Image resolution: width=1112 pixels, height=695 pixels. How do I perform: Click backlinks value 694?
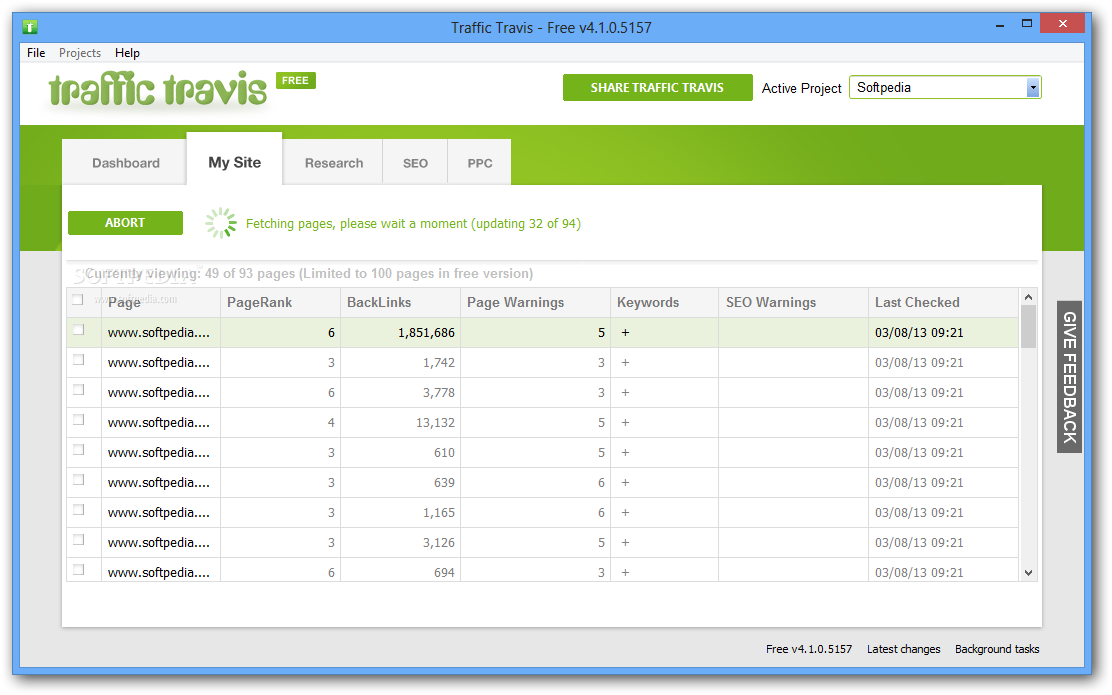[x=444, y=572]
